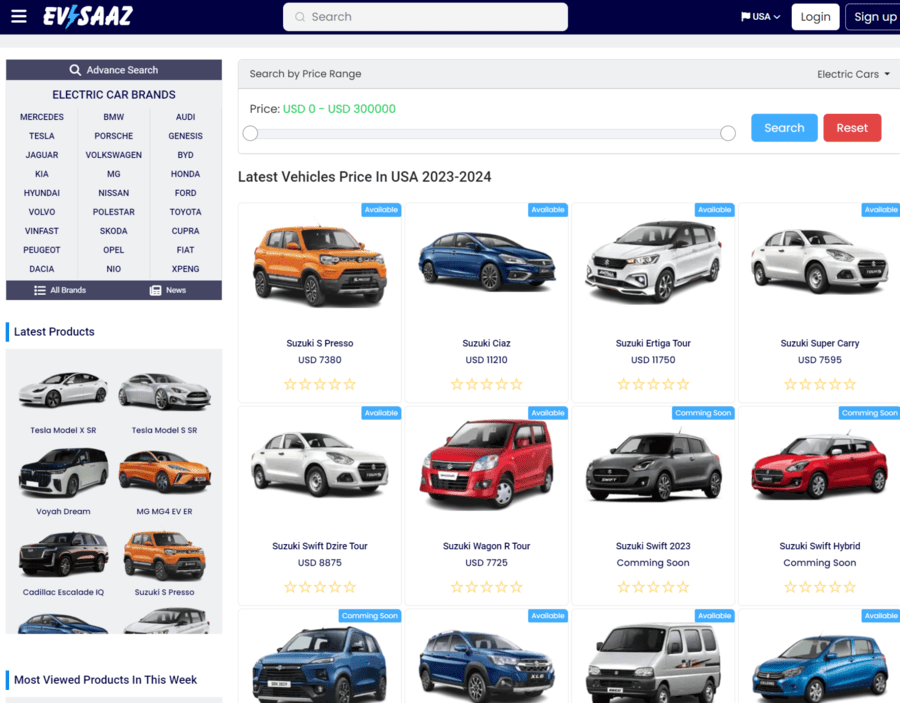Click the price range slider track
Screen dimensions: 900x703
click(489, 133)
